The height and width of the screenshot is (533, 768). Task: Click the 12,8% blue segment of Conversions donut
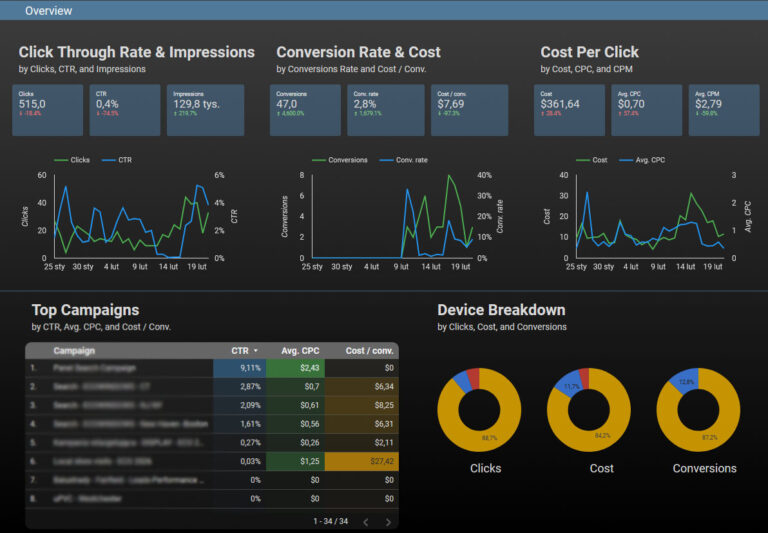[686, 382]
